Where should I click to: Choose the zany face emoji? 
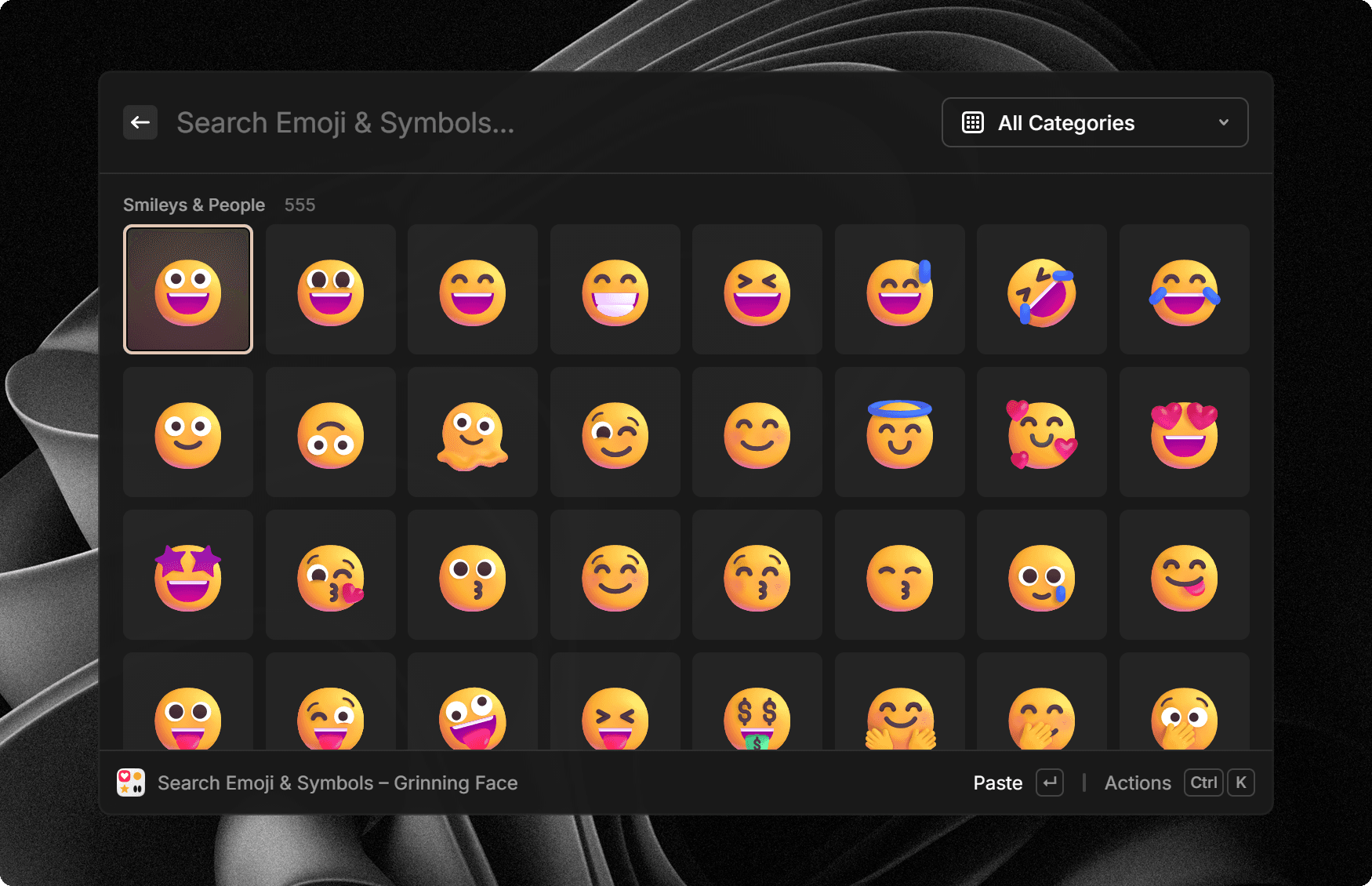[x=473, y=716]
